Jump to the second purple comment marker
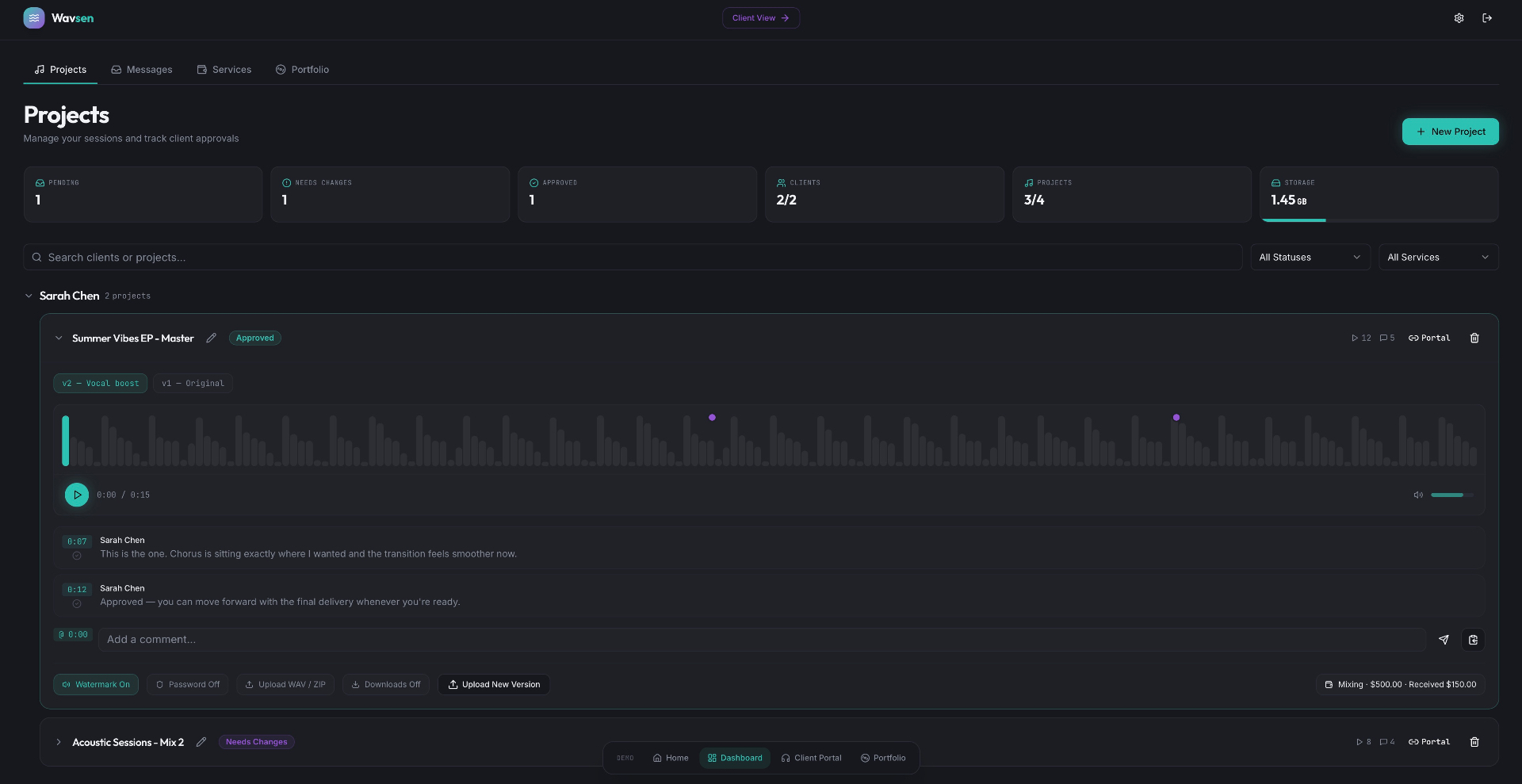This screenshot has height=784, width=1522. tap(1176, 417)
